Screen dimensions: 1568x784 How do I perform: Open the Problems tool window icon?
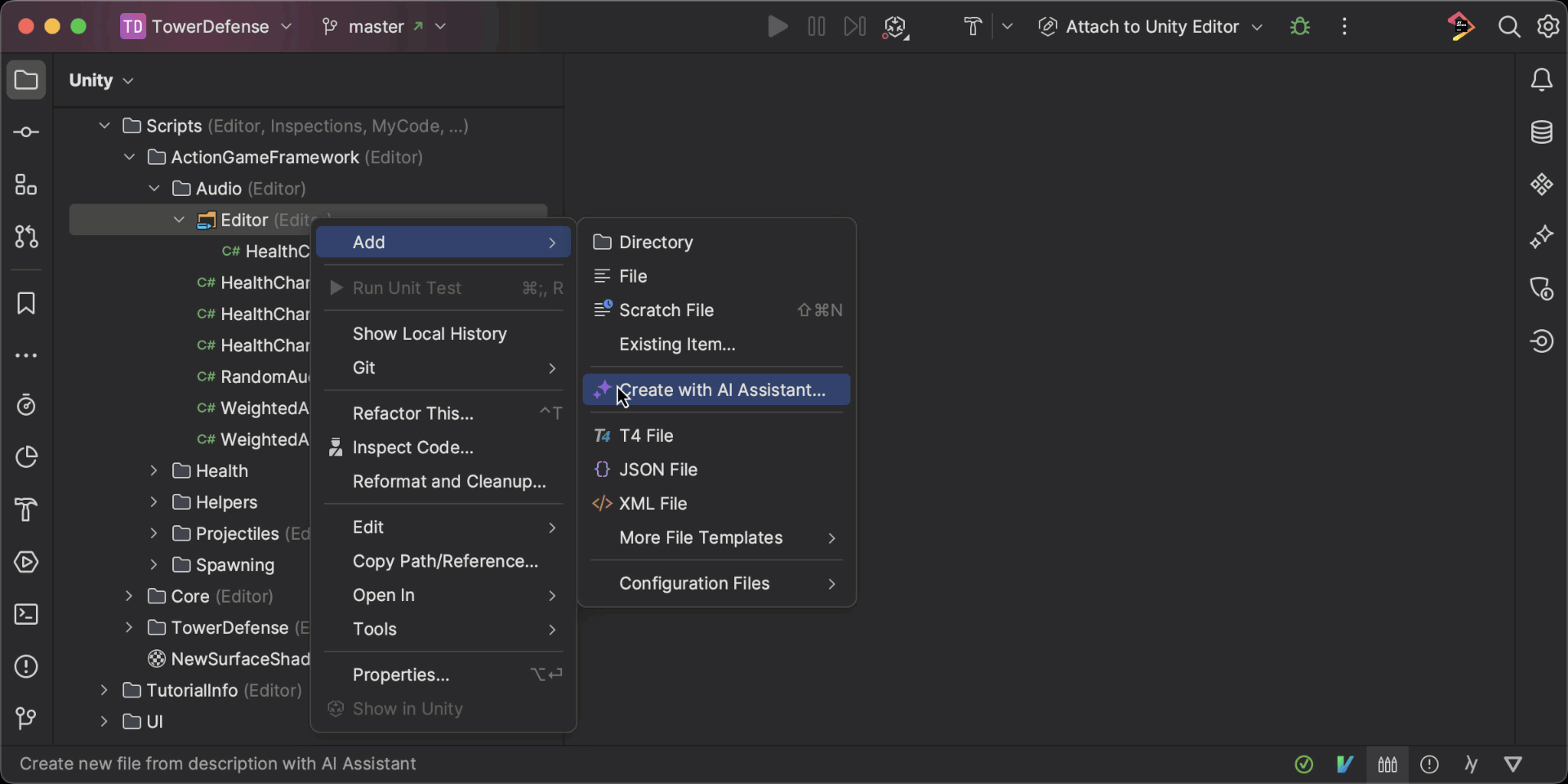coord(26,666)
